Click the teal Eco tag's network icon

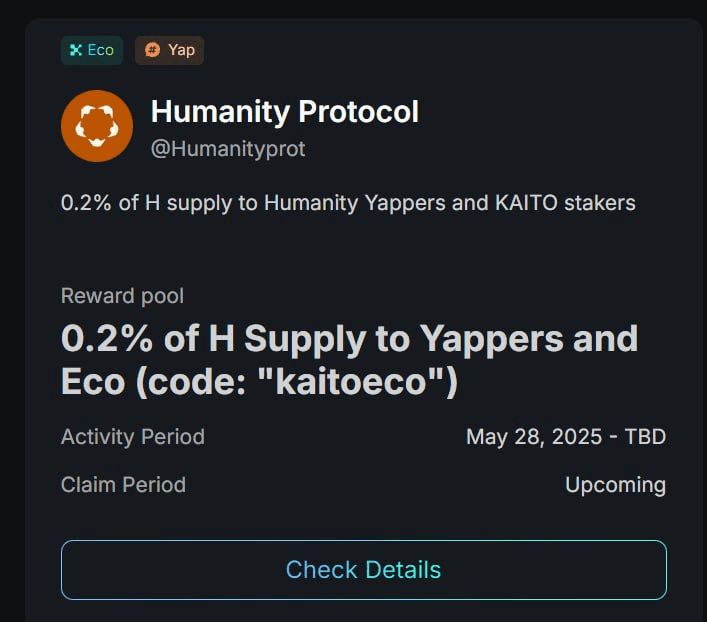pos(76,50)
